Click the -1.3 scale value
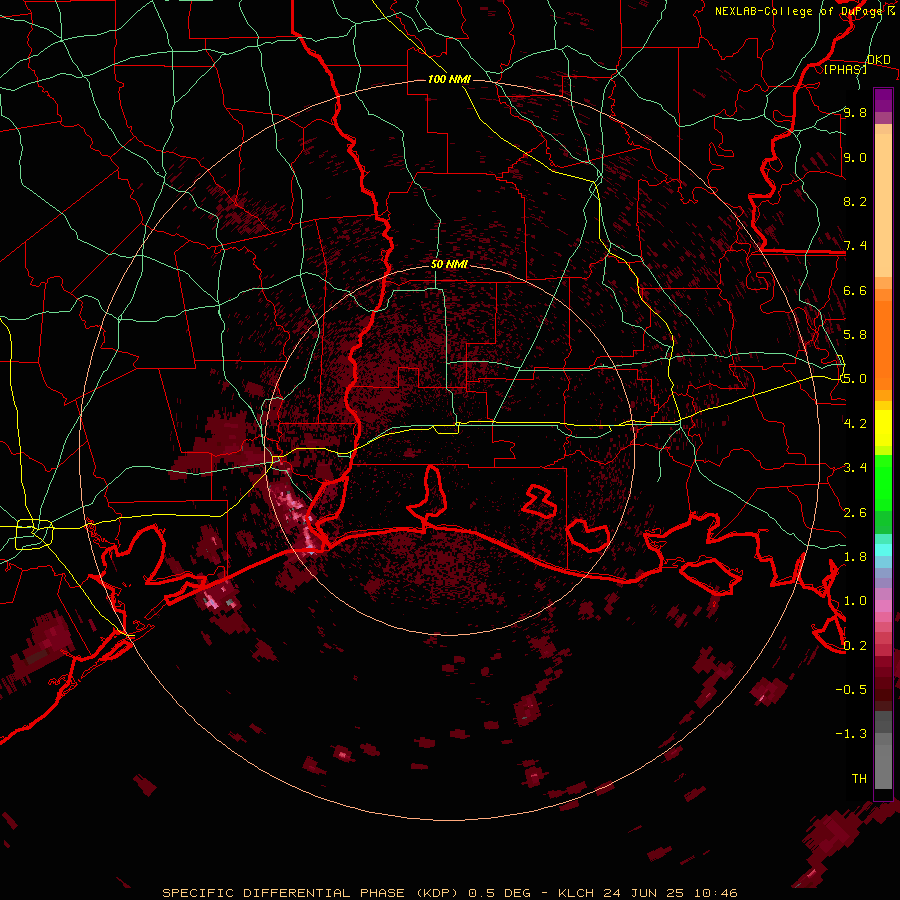The image size is (900, 900). tap(851, 734)
